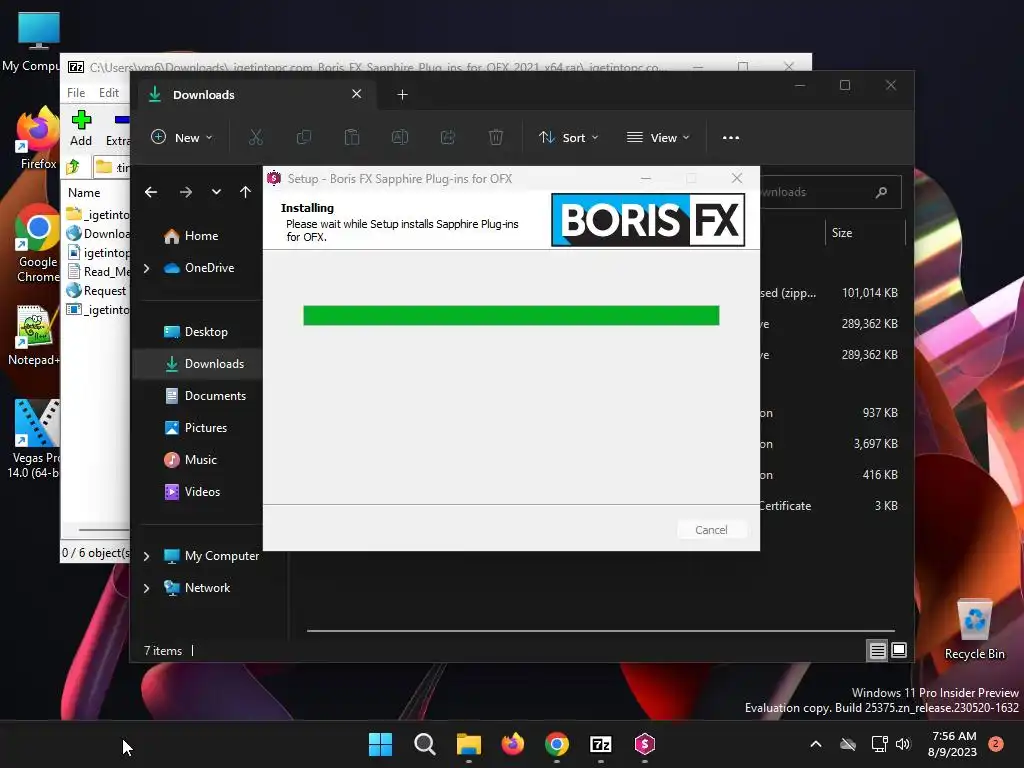Click the Delete trash icon in Explorer
Screen dimensions: 1024x768
coord(496,137)
